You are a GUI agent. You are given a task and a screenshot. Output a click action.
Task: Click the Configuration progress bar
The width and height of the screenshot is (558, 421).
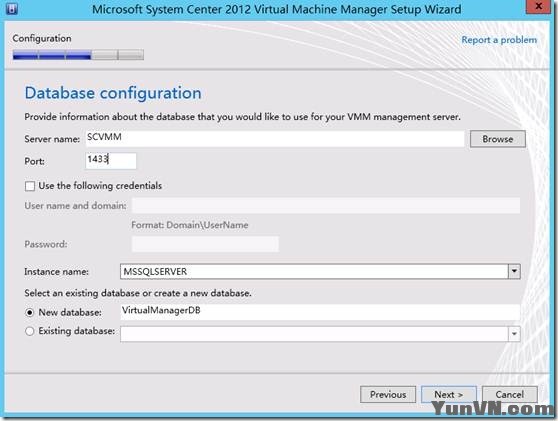point(78,55)
